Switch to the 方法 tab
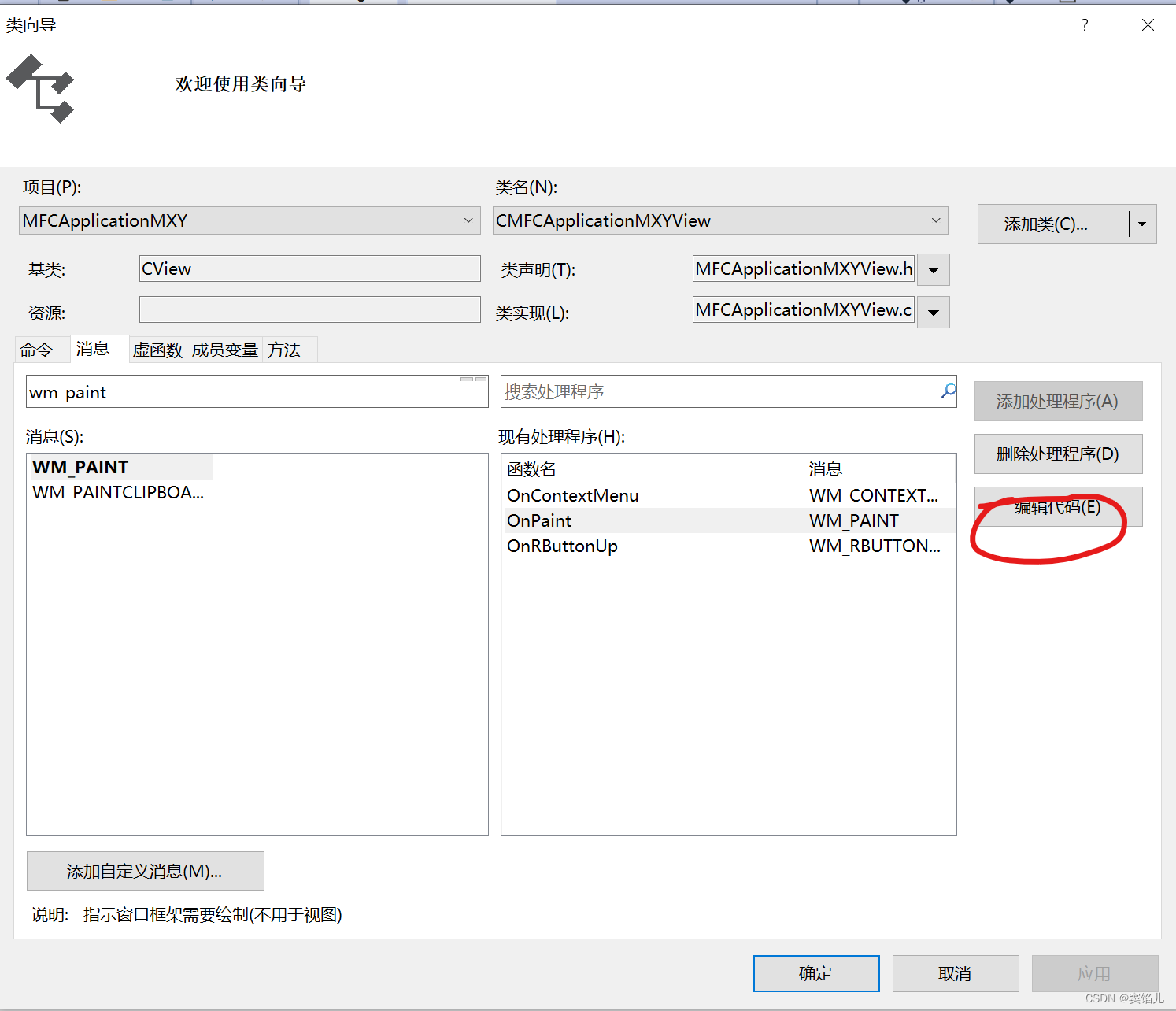The width and height of the screenshot is (1176, 1011). 285,349
